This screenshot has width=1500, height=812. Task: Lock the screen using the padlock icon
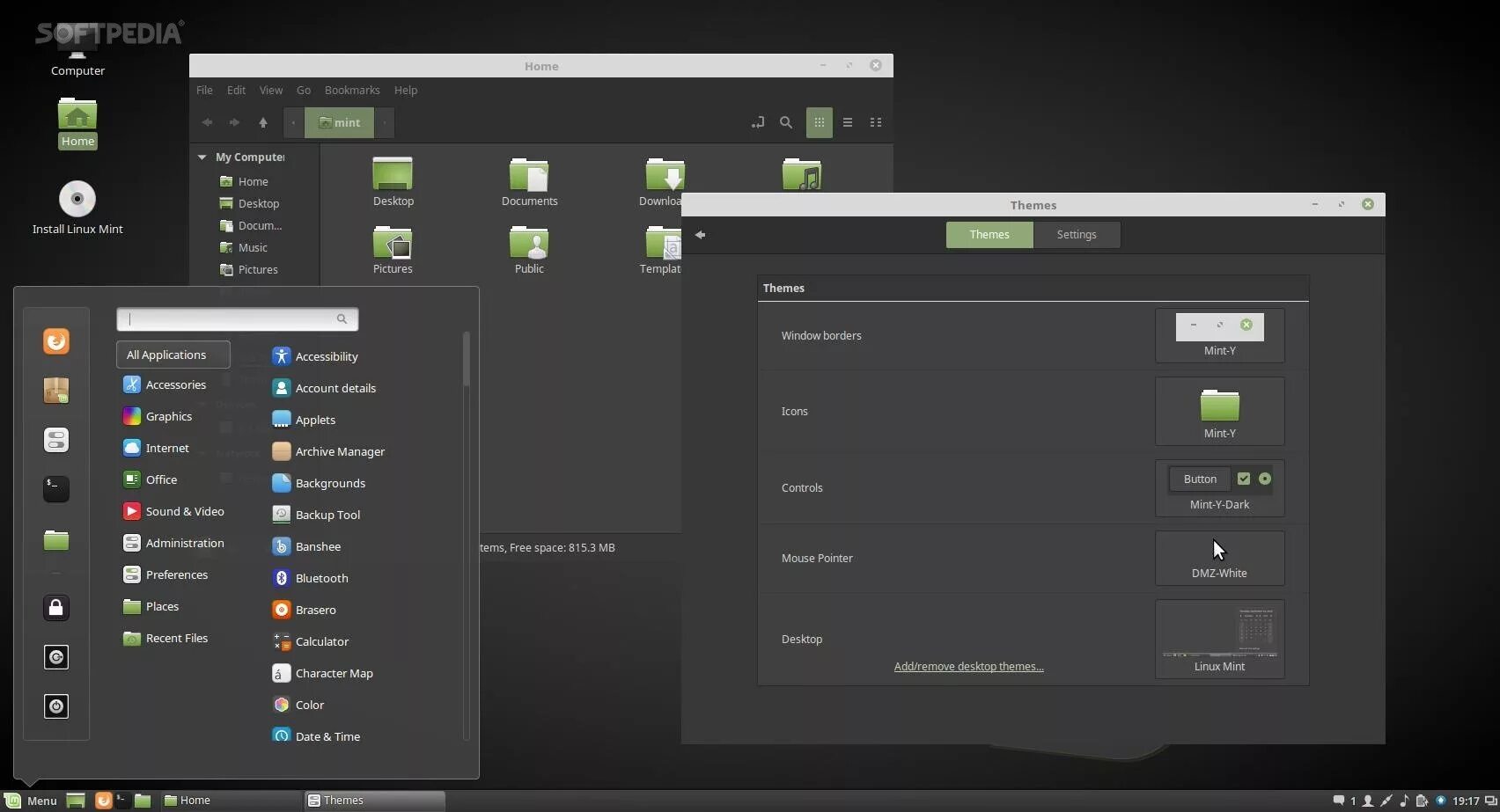tap(56, 607)
